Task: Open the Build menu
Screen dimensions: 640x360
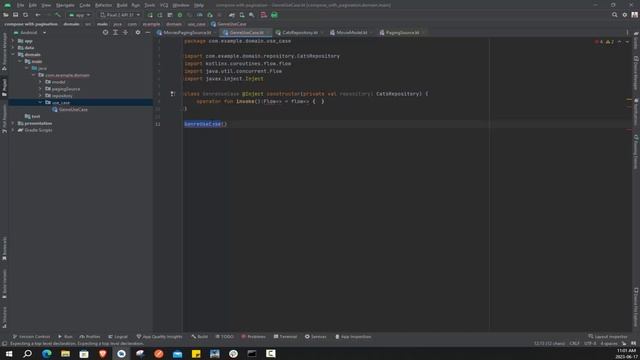Action: click(x=122, y=5)
